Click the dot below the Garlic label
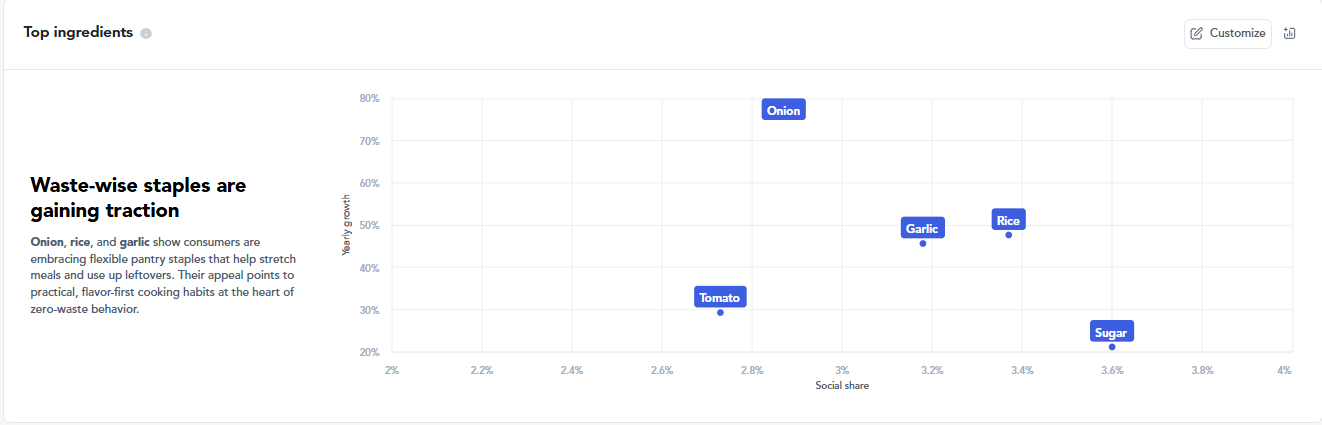This screenshot has width=1322, height=425. 922,243
